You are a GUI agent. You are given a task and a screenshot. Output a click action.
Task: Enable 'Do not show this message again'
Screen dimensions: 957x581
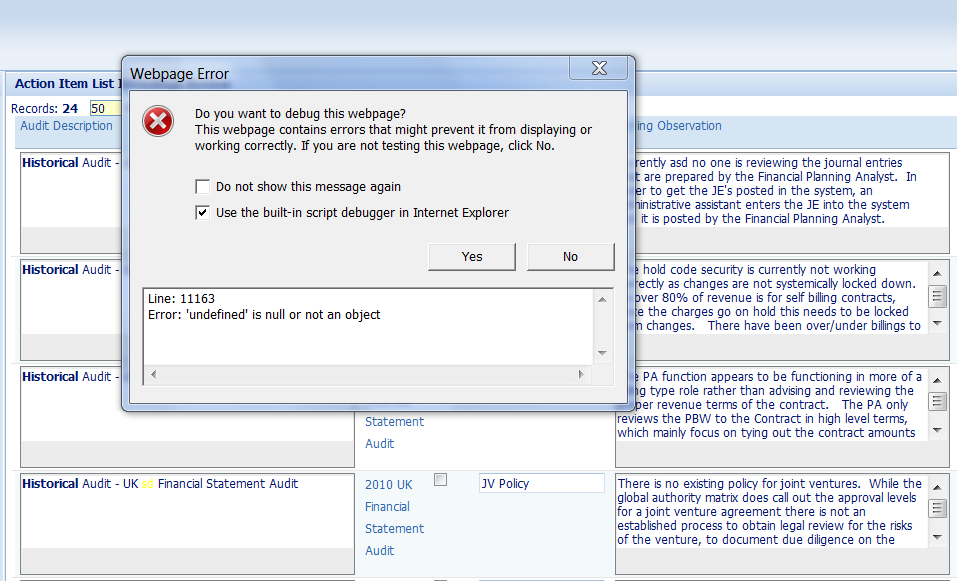(x=203, y=187)
